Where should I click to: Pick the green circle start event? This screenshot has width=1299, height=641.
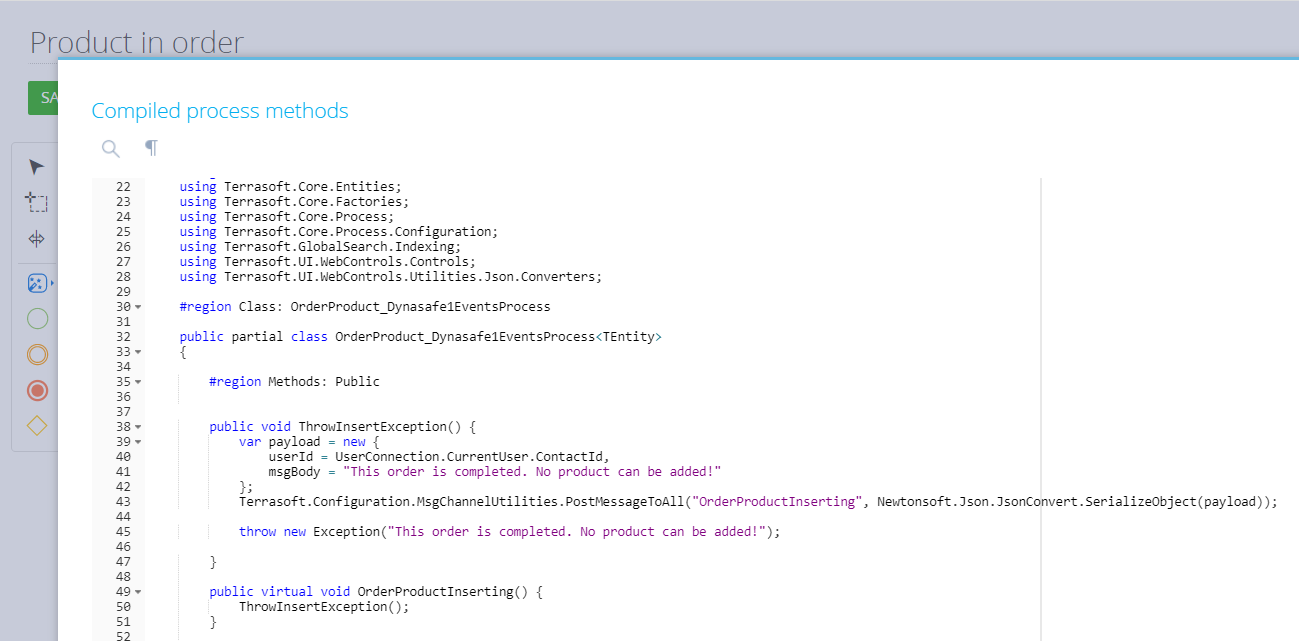[x=37, y=319]
